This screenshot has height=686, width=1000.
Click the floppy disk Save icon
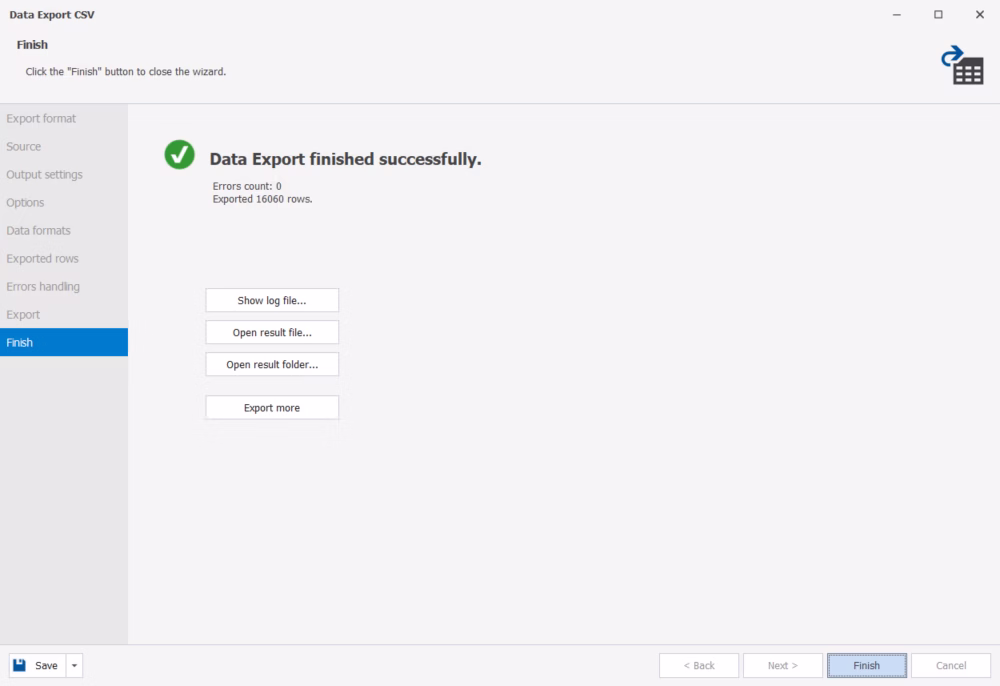[x=20, y=665]
